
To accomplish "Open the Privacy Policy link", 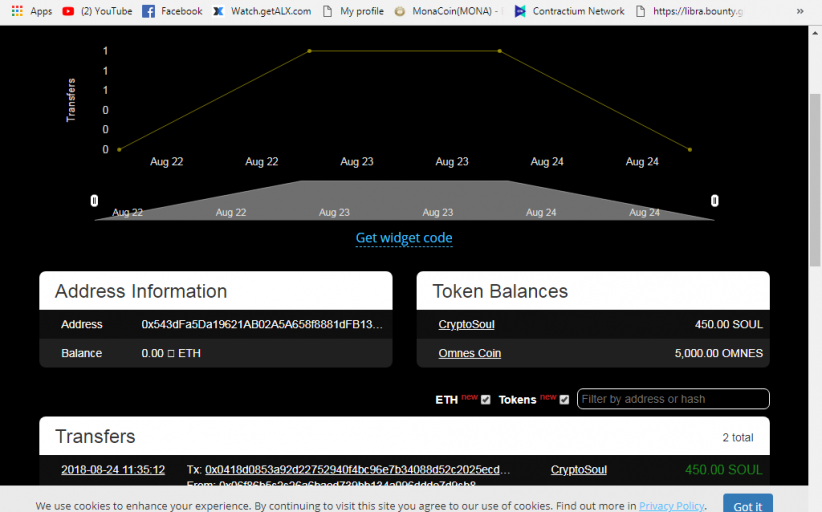I will point(671,506).
